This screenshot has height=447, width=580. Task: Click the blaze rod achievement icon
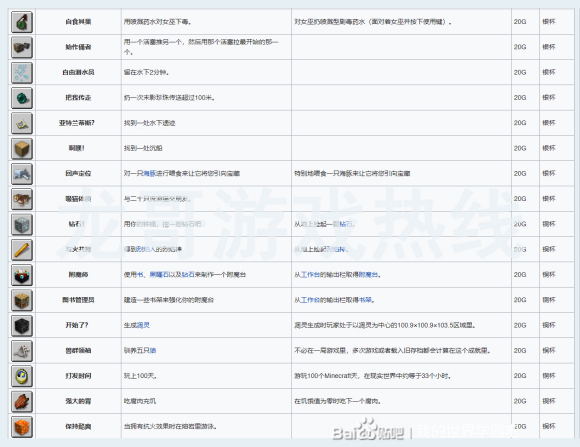coord(22,249)
